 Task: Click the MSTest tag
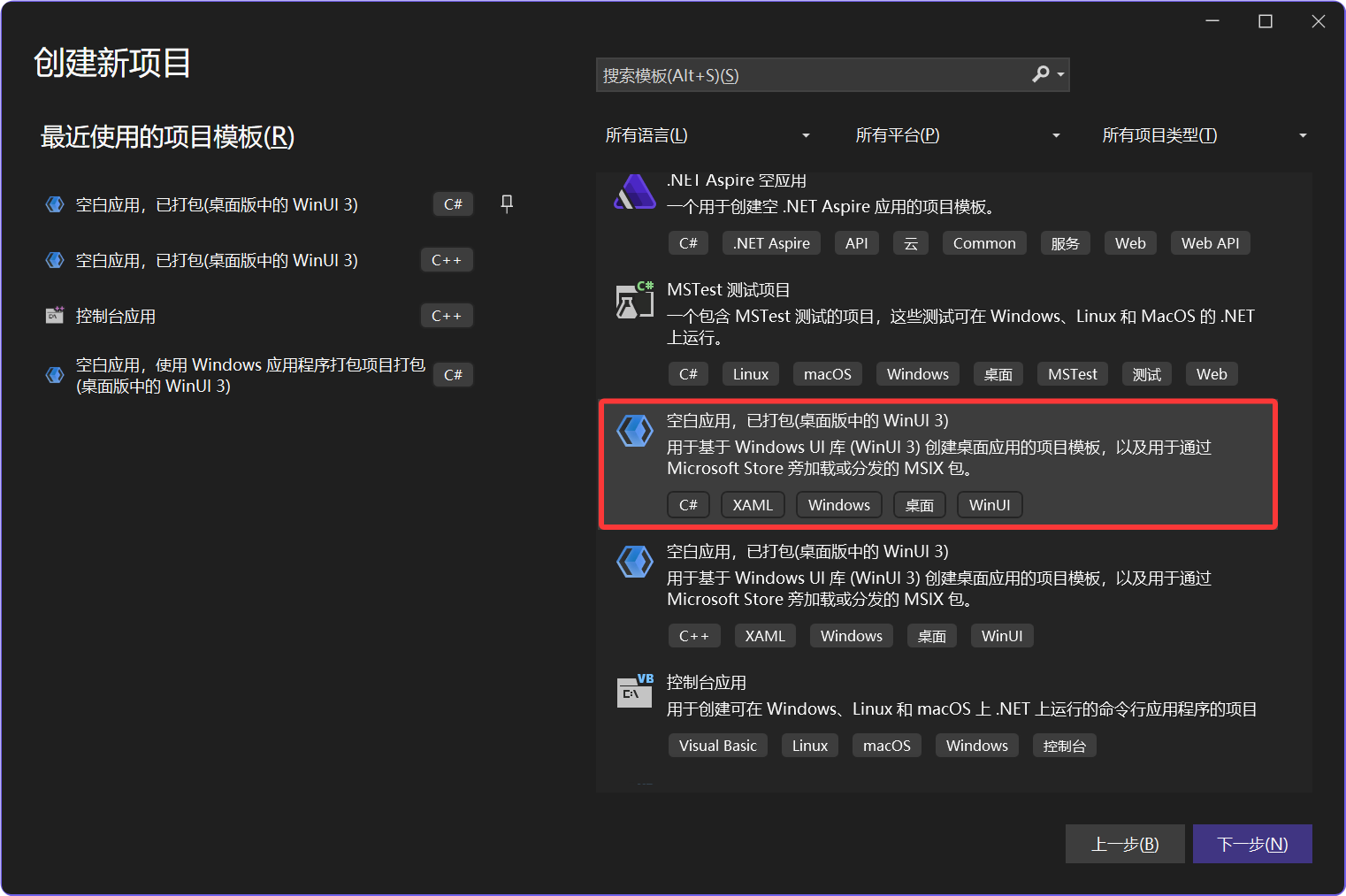click(x=1072, y=374)
